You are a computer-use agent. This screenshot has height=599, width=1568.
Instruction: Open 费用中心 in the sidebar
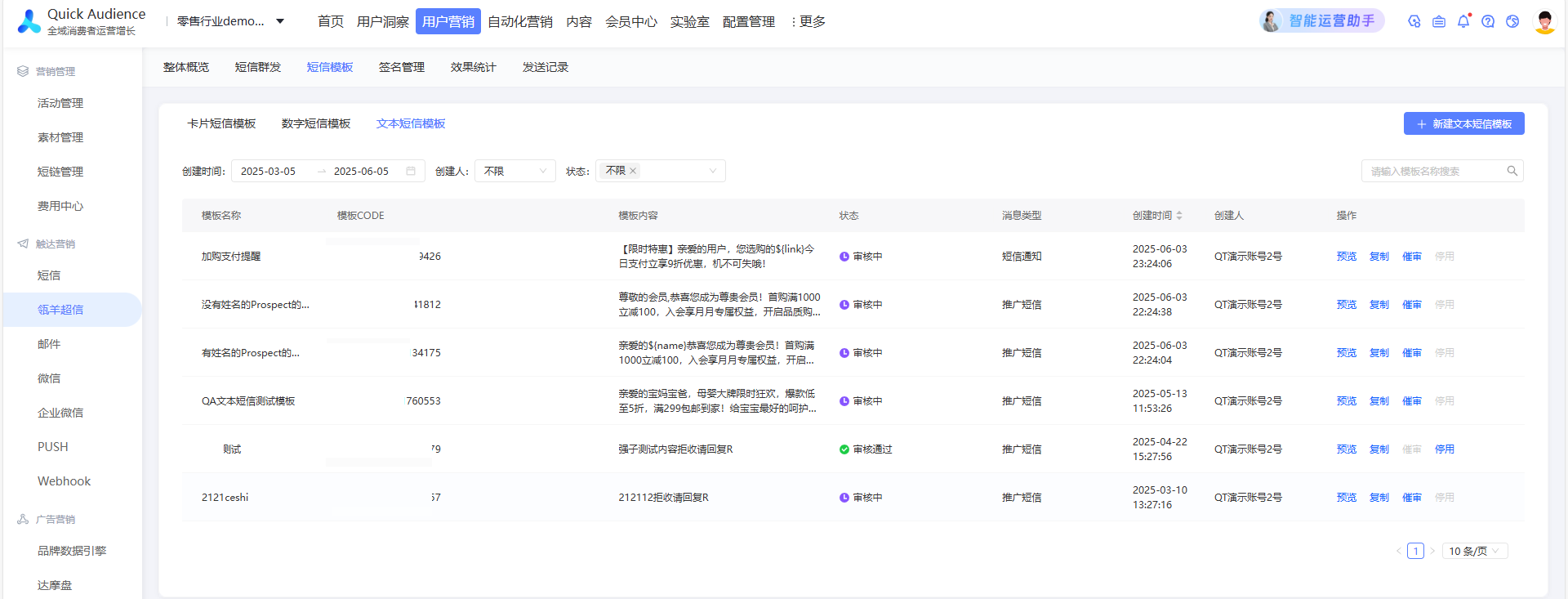click(x=60, y=206)
